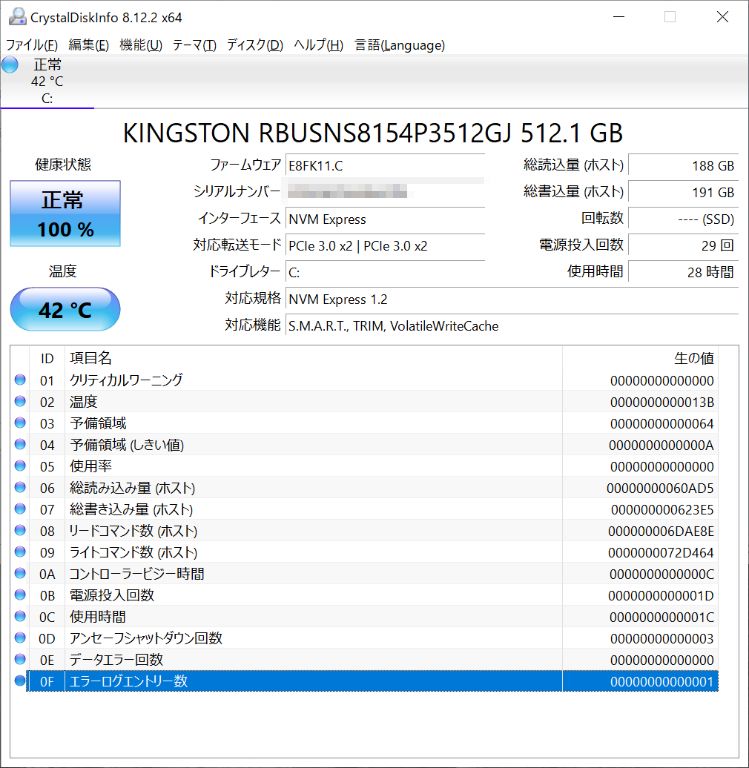Click status dot of row 03 予備領域

click(20, 423)
